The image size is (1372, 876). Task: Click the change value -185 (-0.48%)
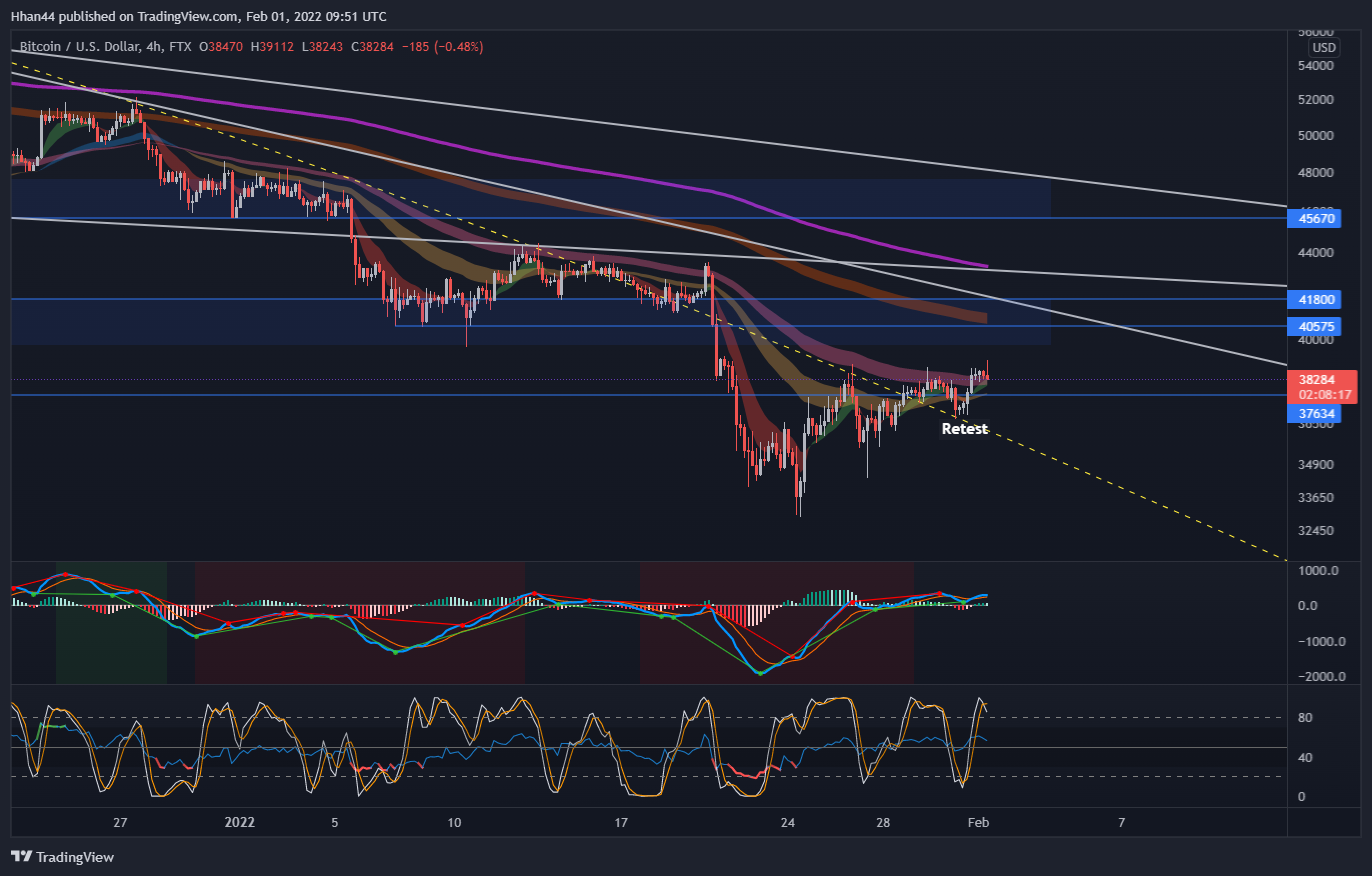pos(443,46)
